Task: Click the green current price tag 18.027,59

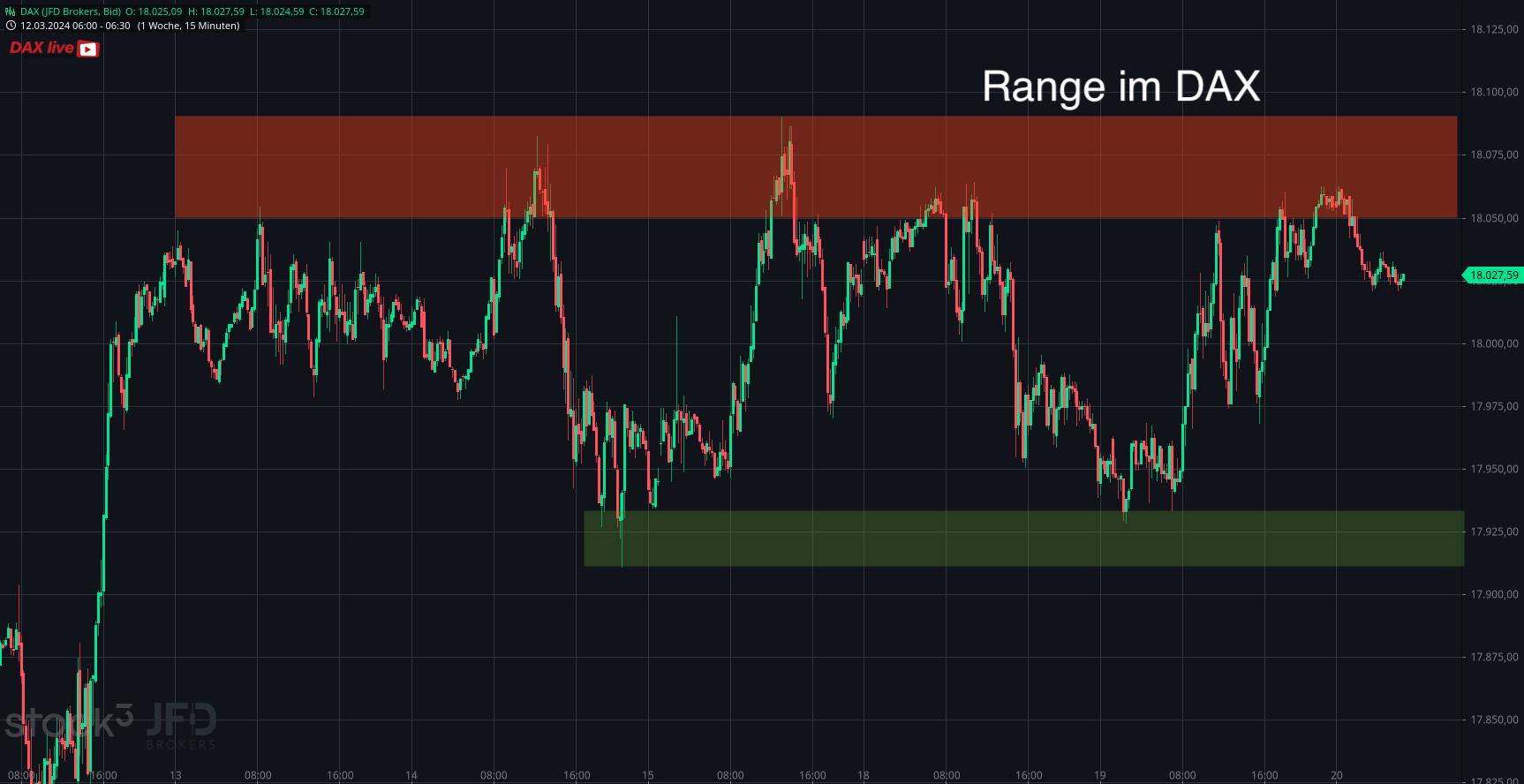Action: click(1492, 275)
